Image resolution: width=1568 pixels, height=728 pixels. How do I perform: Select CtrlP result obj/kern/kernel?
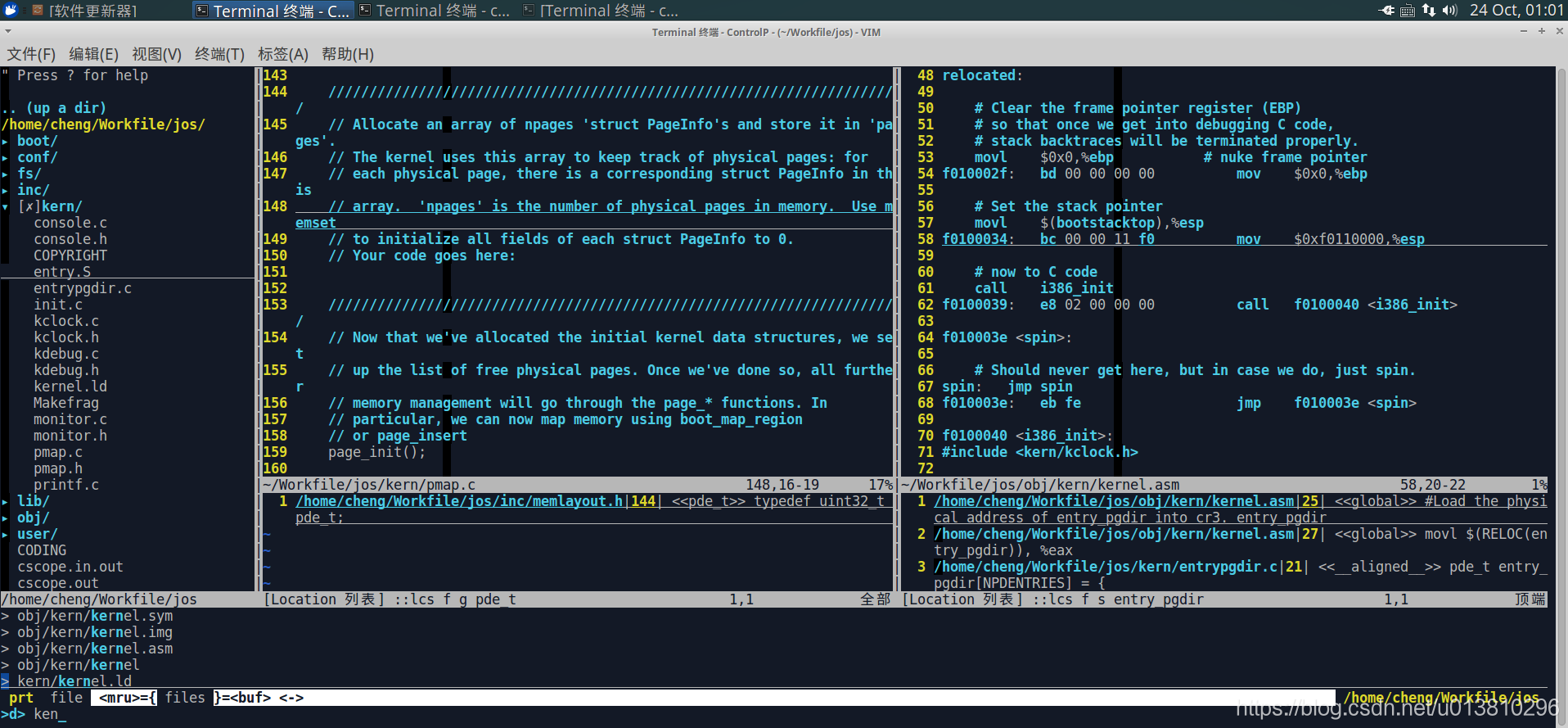79,665
